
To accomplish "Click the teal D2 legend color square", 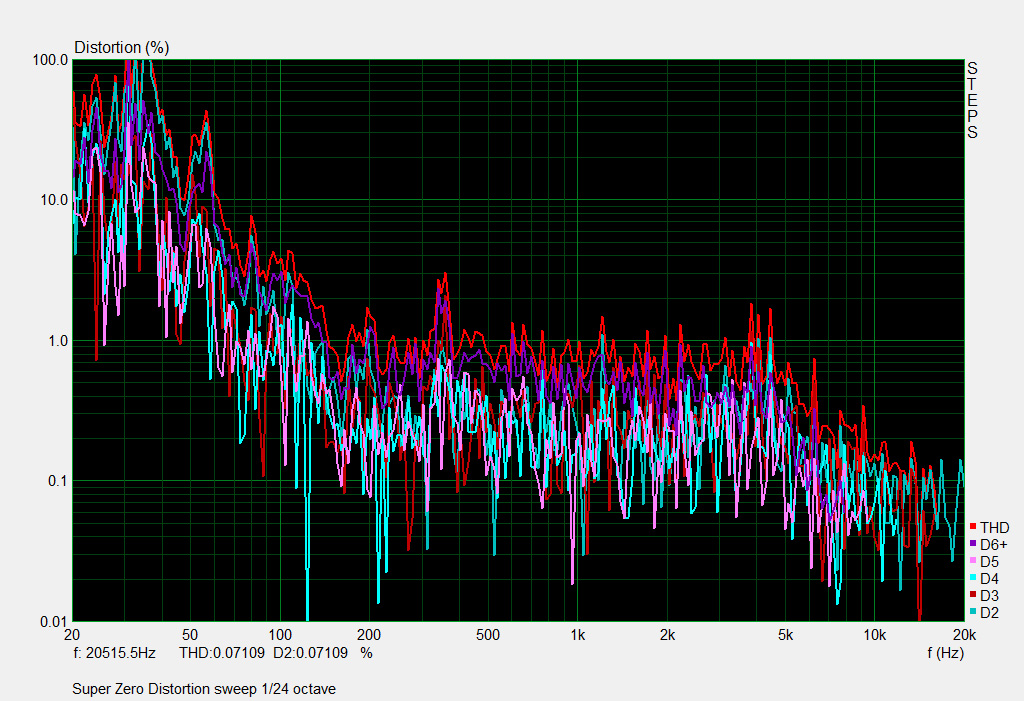I will tap(973, 611).
